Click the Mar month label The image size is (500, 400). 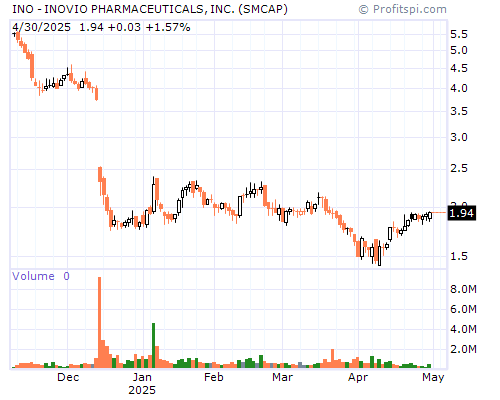pyautogui.click(x=283, y=377)
